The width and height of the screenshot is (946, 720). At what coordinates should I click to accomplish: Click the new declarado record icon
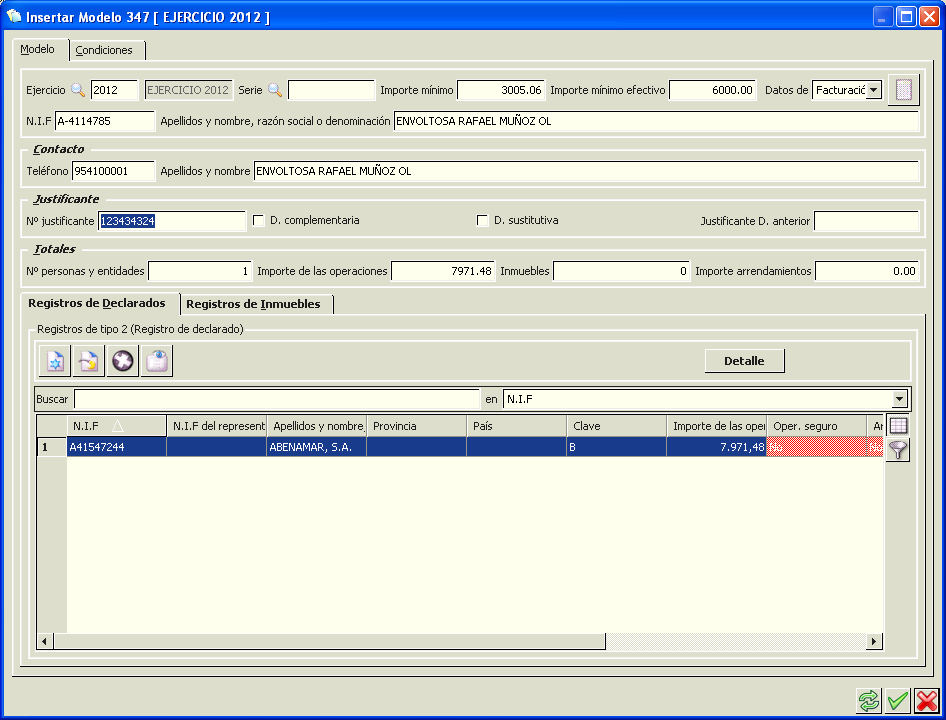click(55, 361)
